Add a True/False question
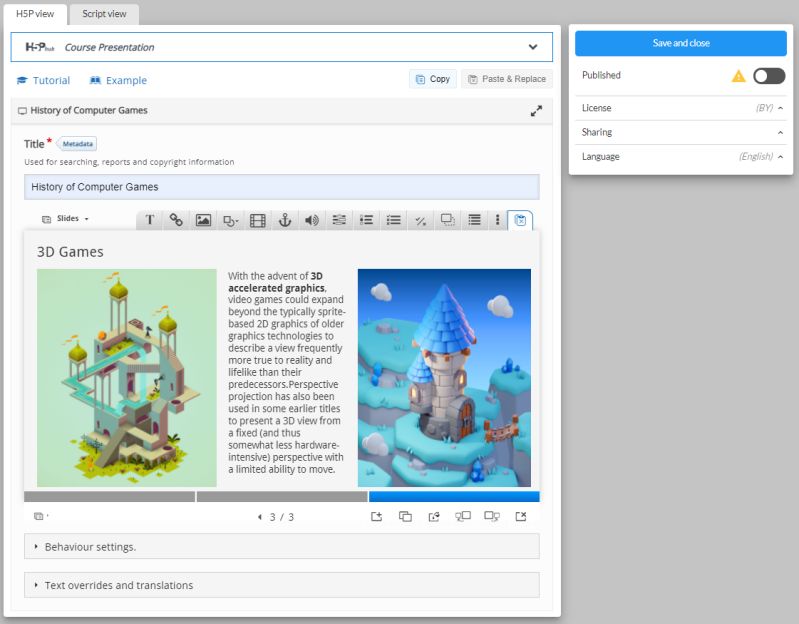The height and width of the screenshot is (624, 799). click(420, 220)
